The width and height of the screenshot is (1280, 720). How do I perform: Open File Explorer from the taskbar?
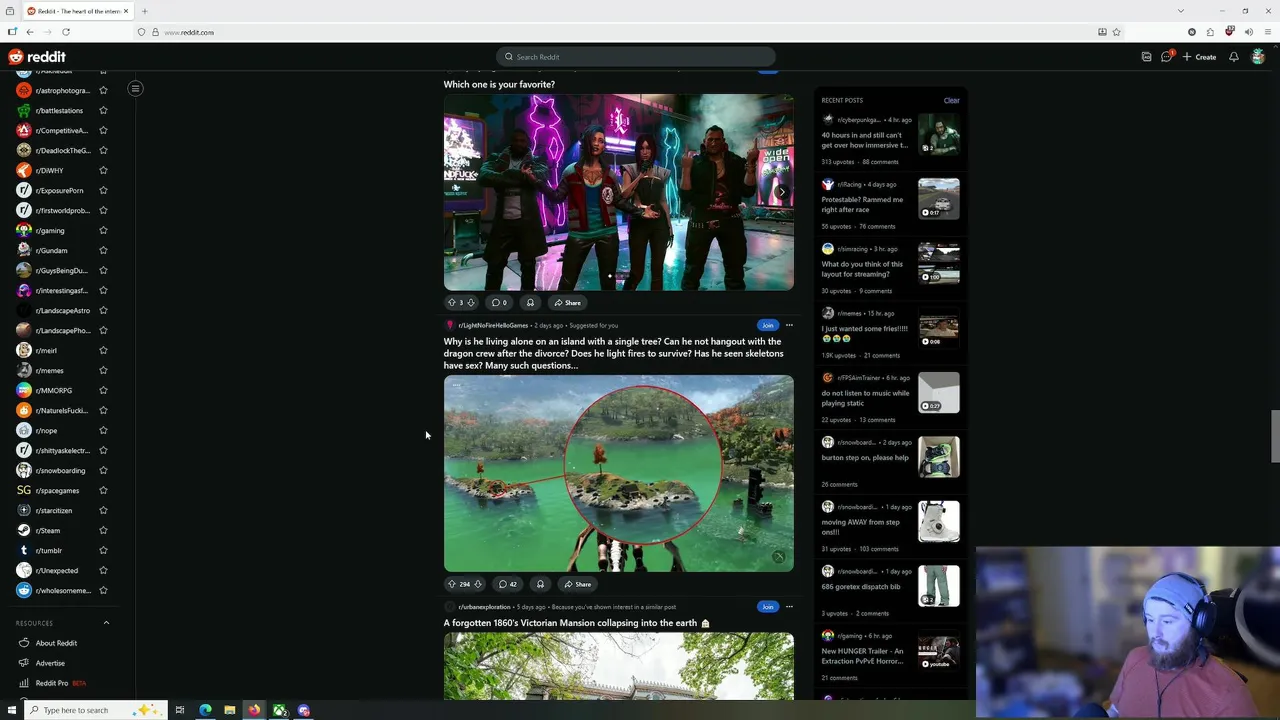click(x=229, y=710)
